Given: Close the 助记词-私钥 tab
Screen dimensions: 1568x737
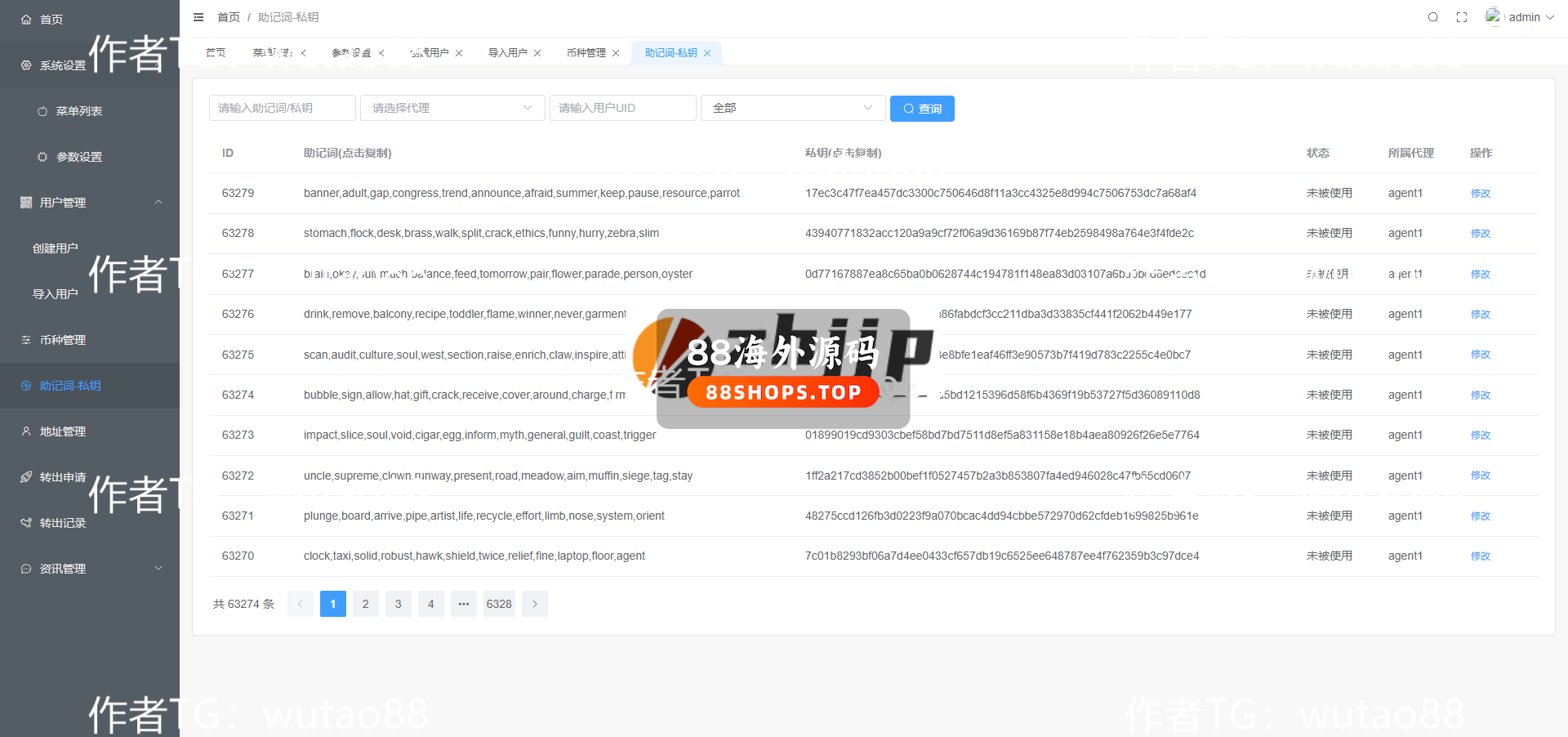Looking at the screenshot, I should coord(707,53).
